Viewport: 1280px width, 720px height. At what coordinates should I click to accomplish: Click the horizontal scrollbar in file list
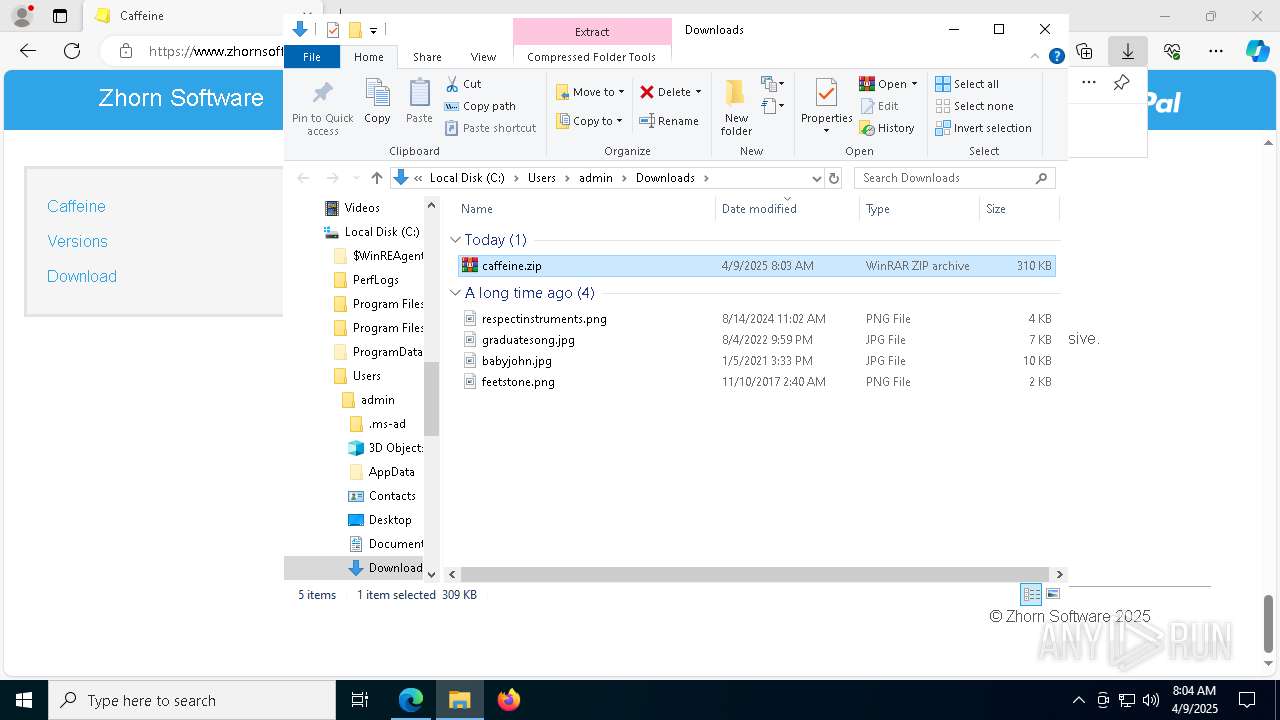[x=757, y=574]
